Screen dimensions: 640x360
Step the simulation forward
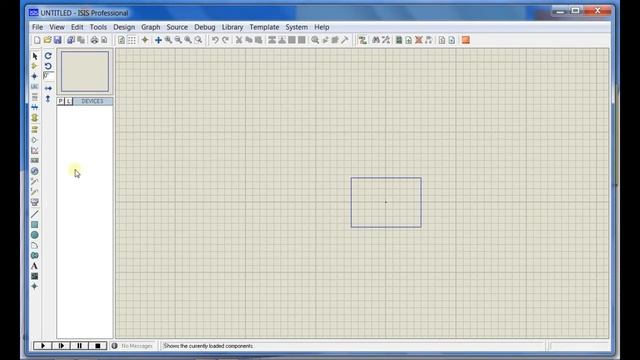(61, 346)
